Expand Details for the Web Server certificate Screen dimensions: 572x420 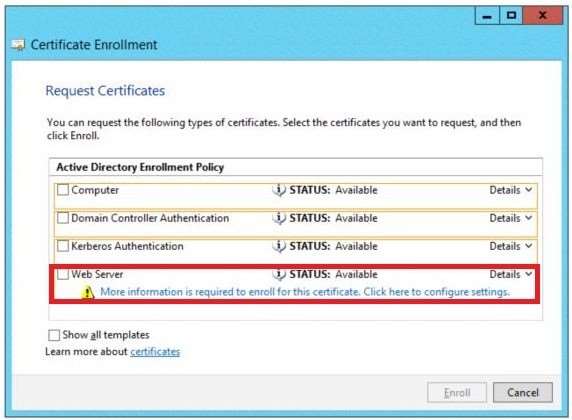click(x=511, y=274)
